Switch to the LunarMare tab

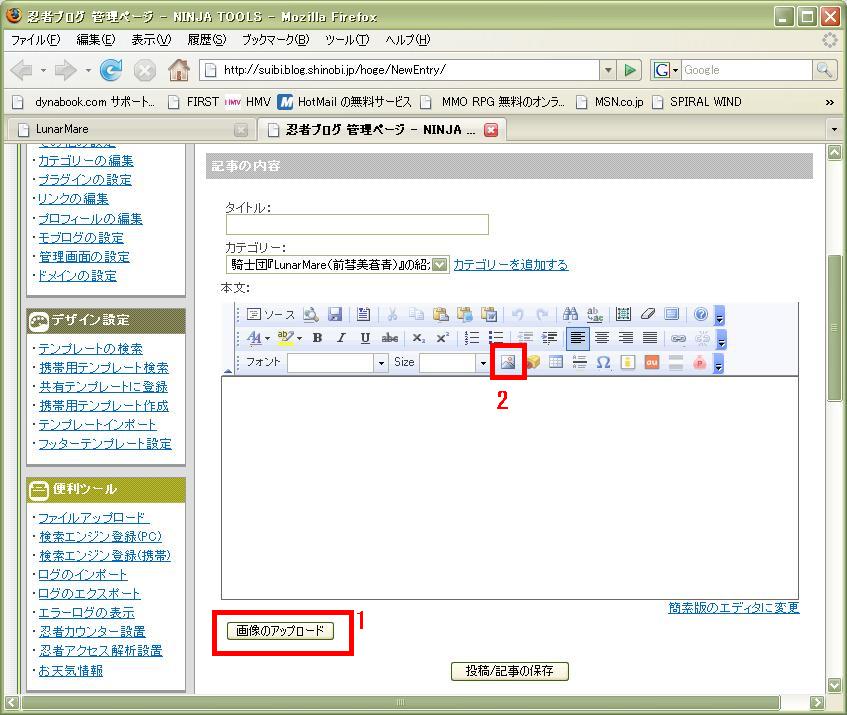[132, 130]
